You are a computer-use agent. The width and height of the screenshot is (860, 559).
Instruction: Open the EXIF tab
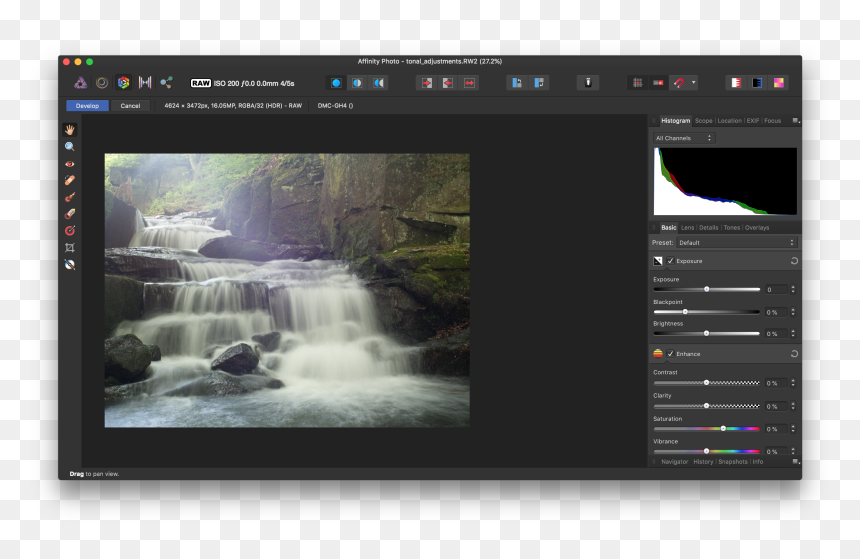click(x=753, y=121)
